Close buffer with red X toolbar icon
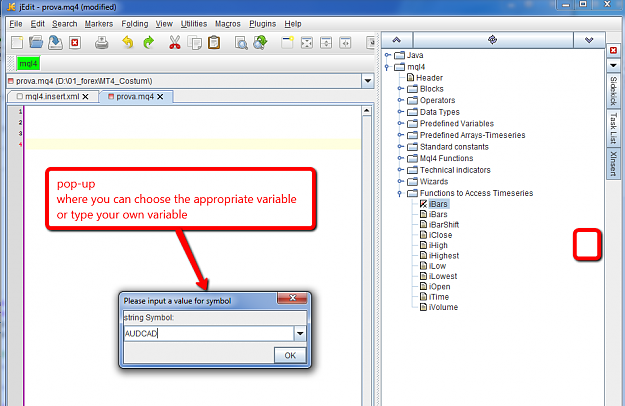Image resolution: width=625 pixels, height=406 pixels. pos(75,43)
